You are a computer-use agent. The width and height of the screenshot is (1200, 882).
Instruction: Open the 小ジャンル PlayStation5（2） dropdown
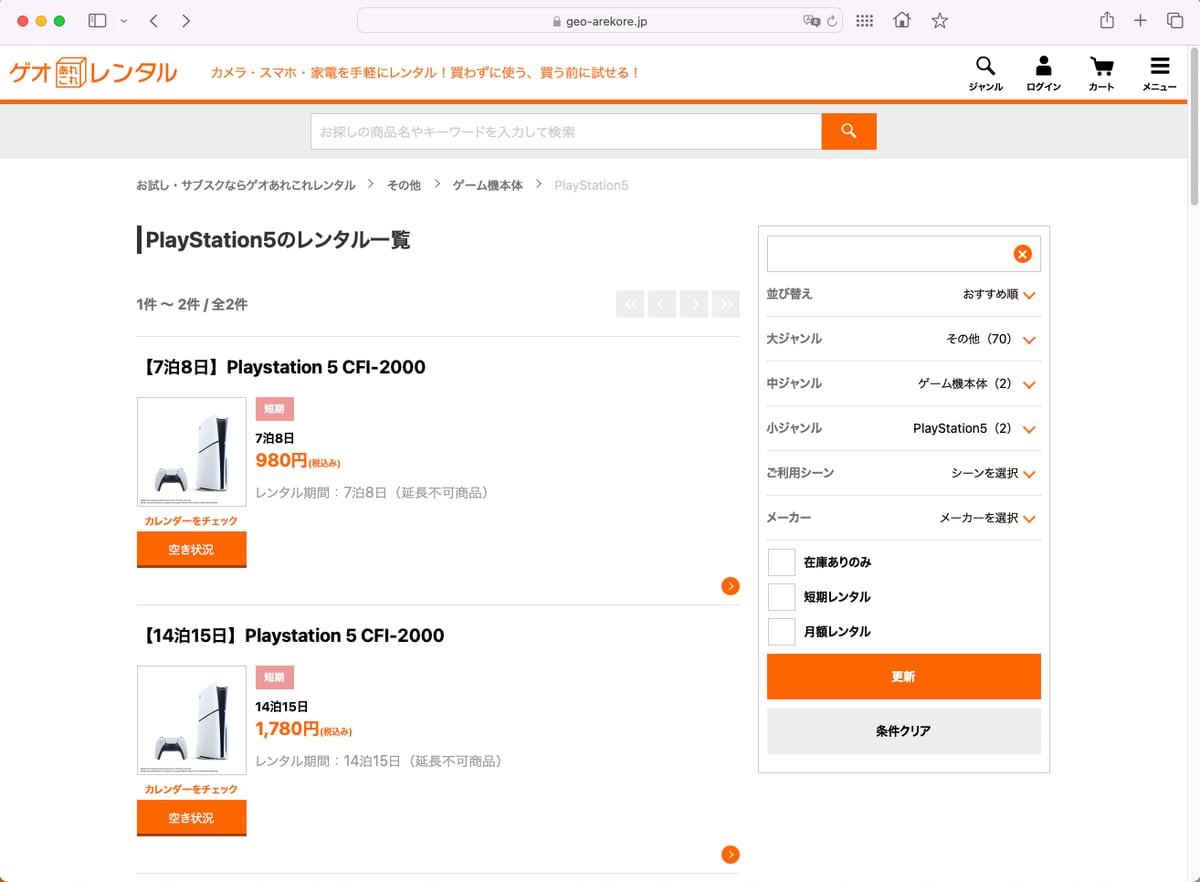(904, 428)
